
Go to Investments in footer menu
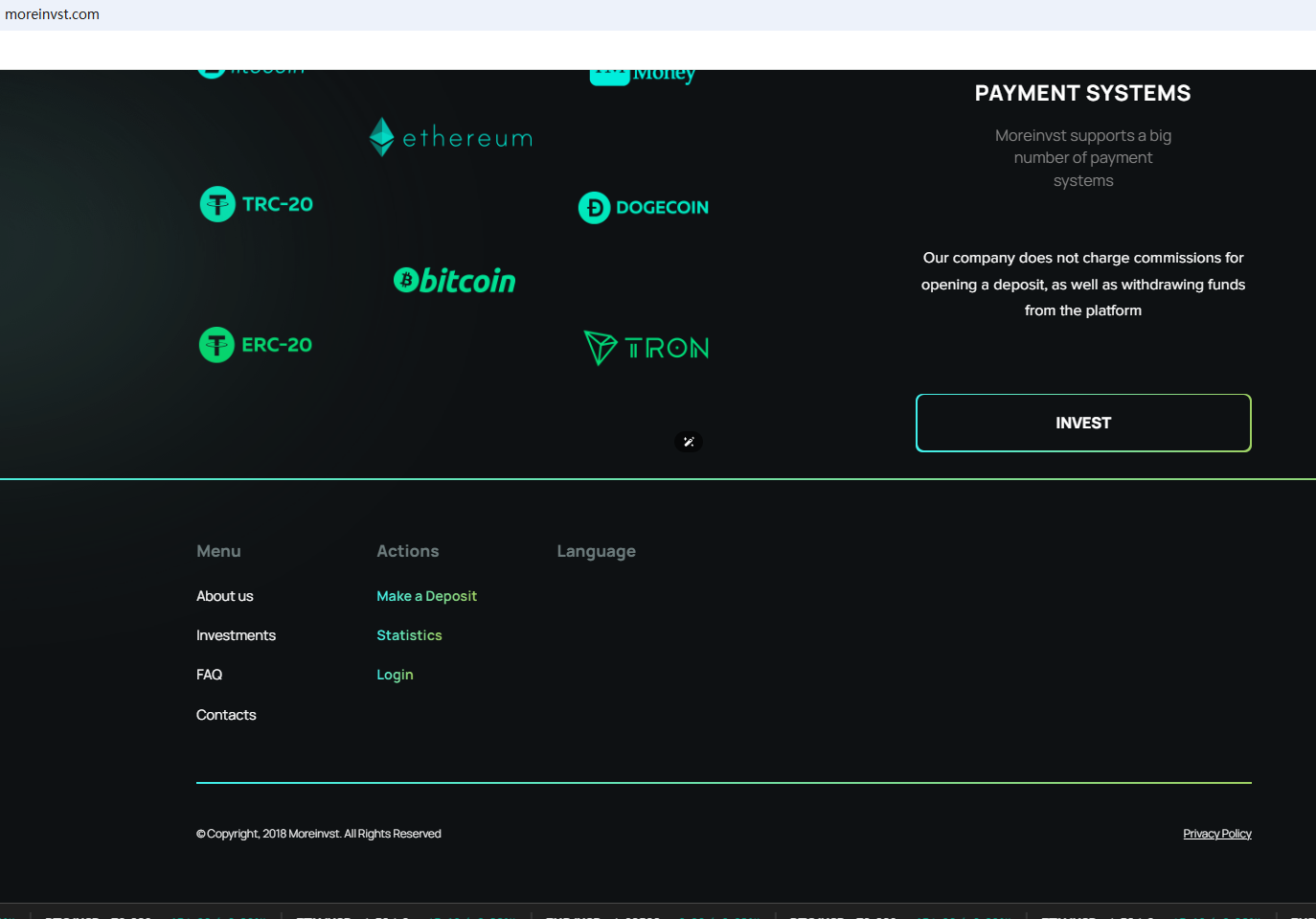click(236, 635)
